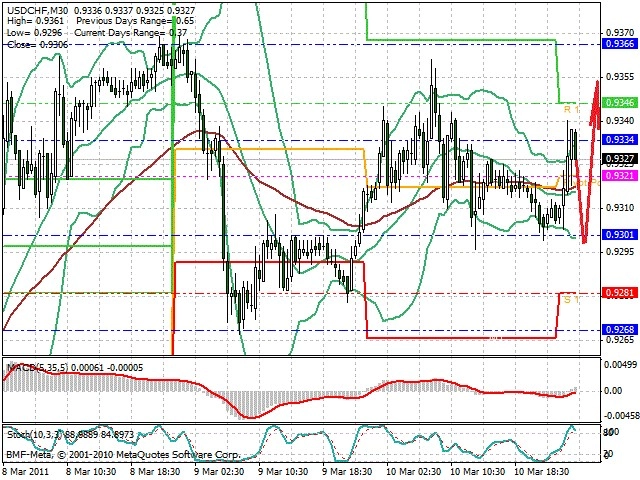Click the green 0.9346 R1 price label
Image resolution: width=640 pixels, height=480 pixels.
(619, 102)
